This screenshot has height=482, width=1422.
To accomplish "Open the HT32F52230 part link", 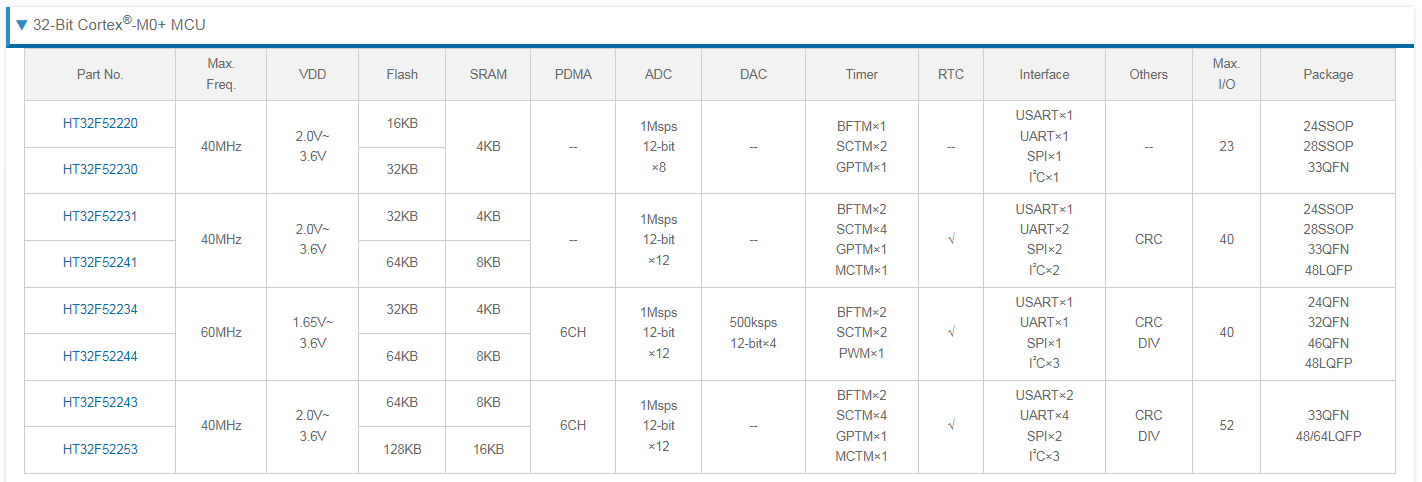I will pos(100,169).
